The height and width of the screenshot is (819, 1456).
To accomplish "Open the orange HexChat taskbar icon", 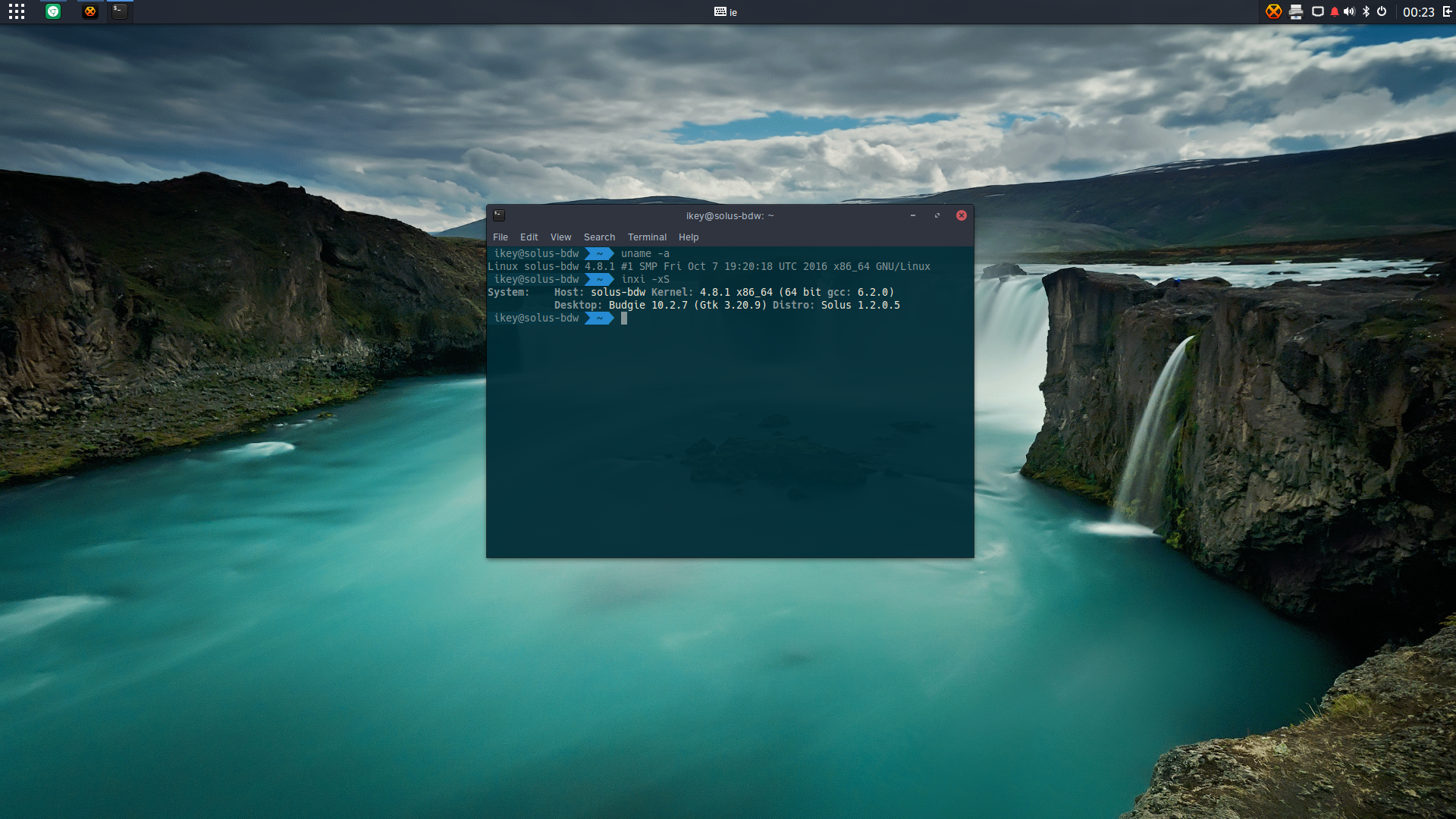I will click(90, 11).
